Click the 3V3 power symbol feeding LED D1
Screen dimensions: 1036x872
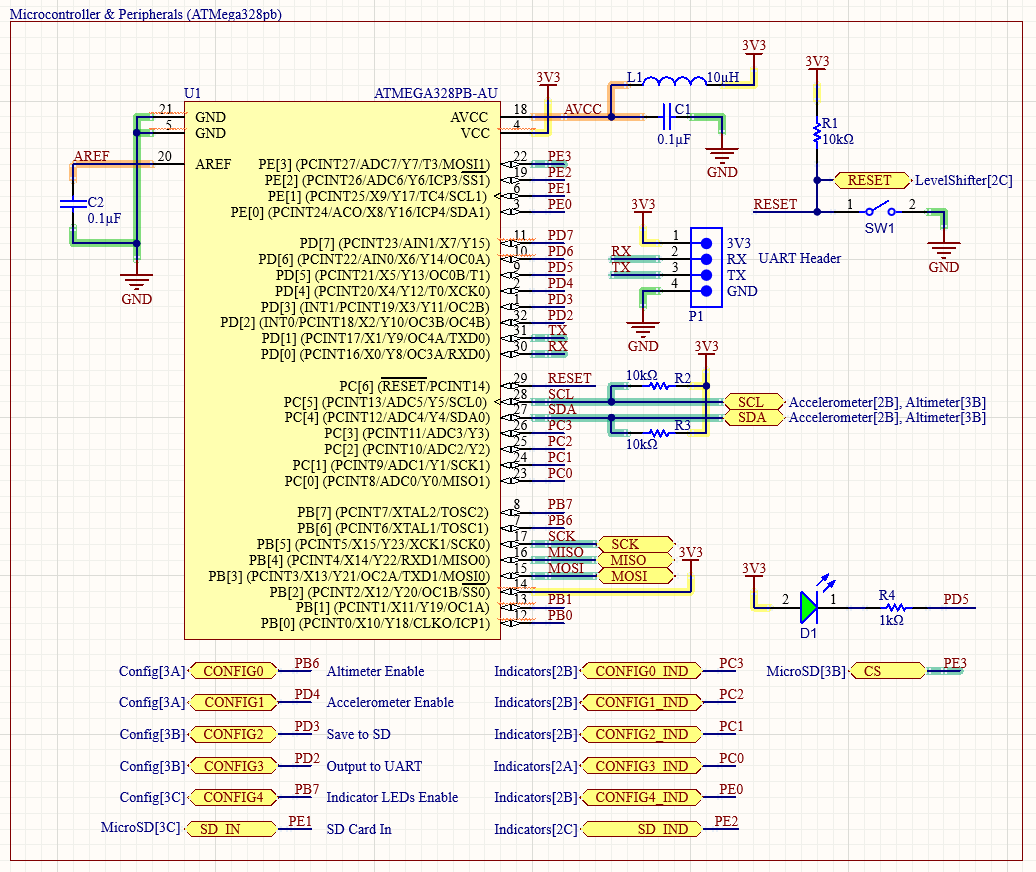754,572
